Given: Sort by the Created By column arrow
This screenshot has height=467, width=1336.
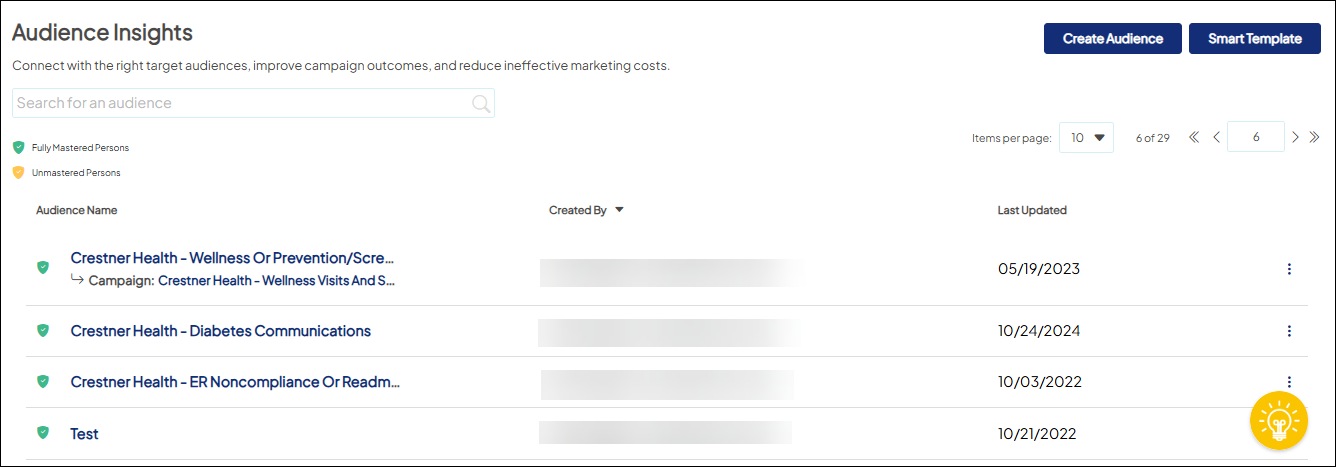Looking at the screenshot, I should tap(619, 210).
